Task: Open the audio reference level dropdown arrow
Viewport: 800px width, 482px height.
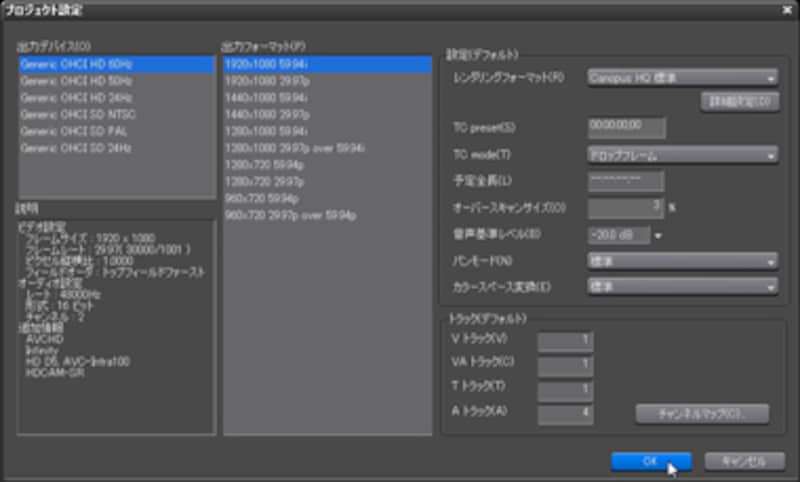Action: [x=658, y=236]
